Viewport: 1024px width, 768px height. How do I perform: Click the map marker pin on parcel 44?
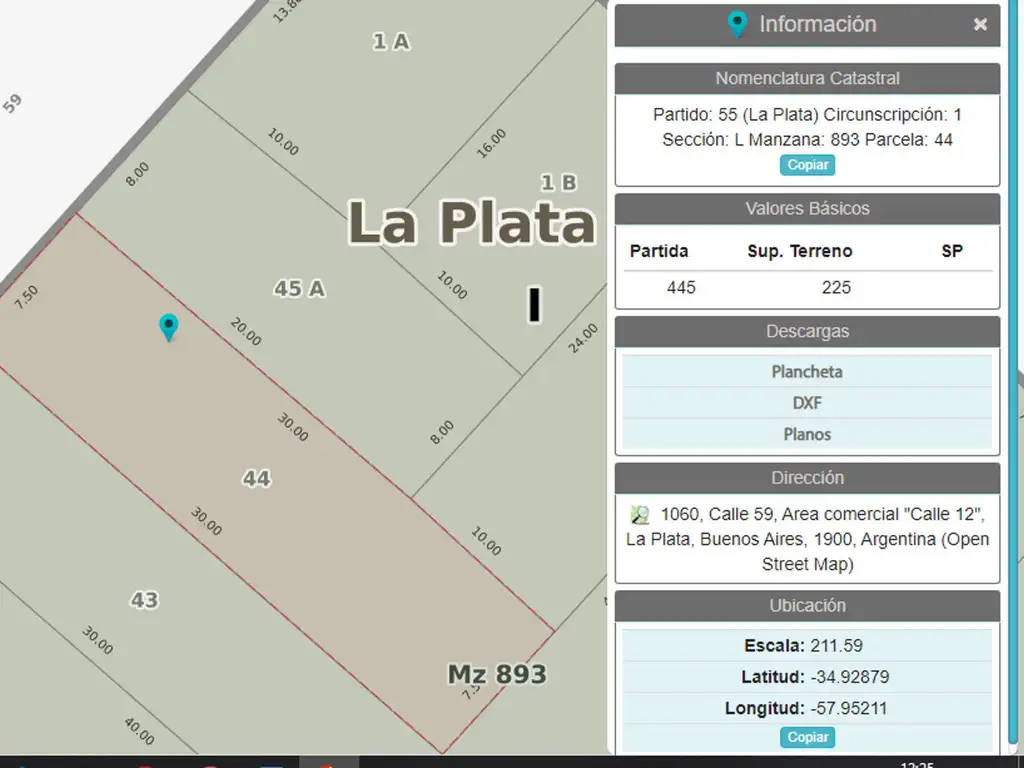(169, 327)
